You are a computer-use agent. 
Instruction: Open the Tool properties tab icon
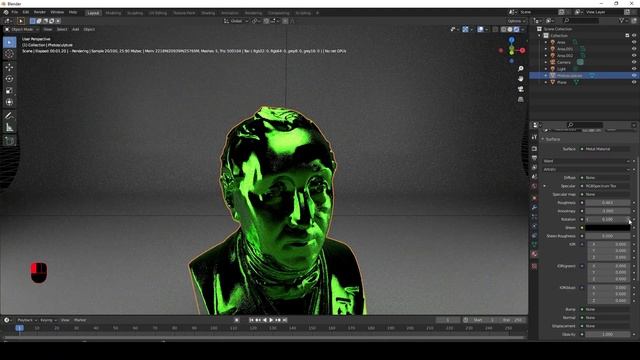[x=534, y=137]
